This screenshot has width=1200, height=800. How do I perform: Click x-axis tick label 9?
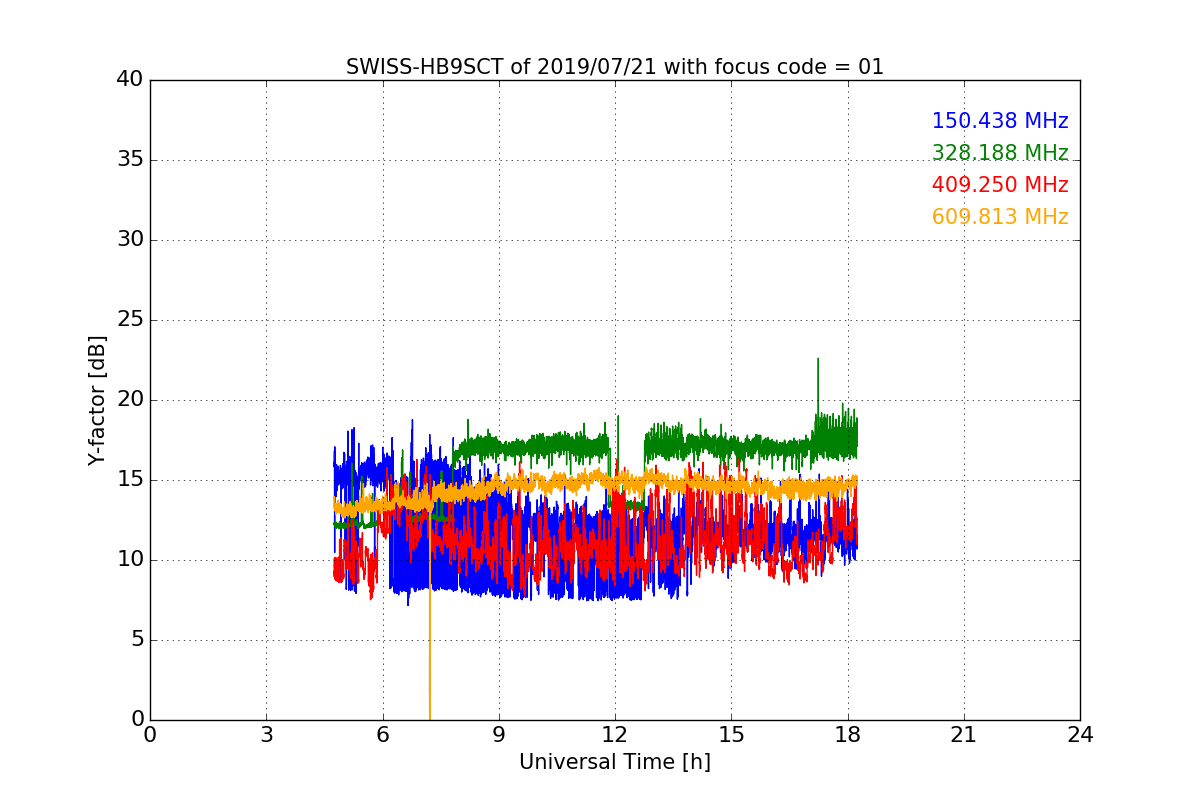coord(498,735)
